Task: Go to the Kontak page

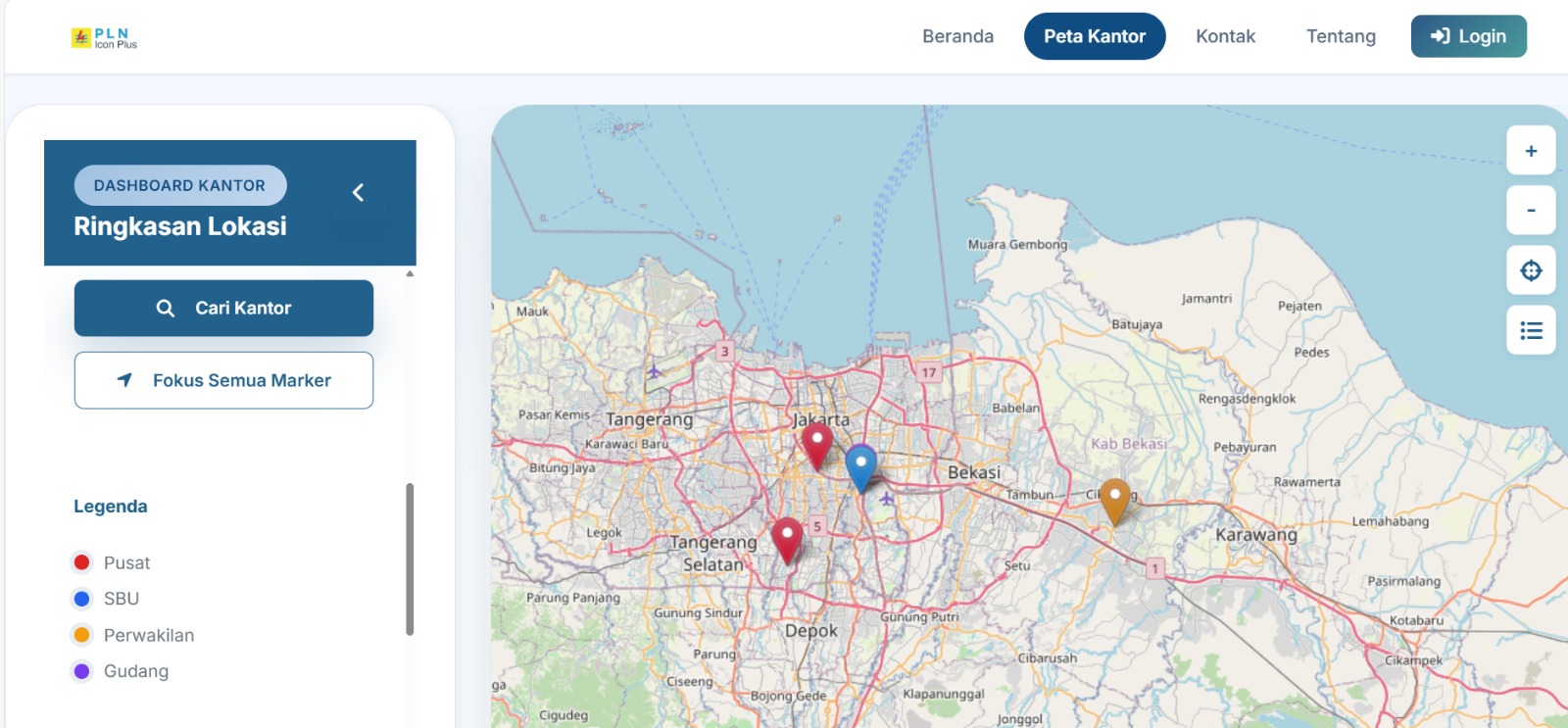Action: (1225, 36)
